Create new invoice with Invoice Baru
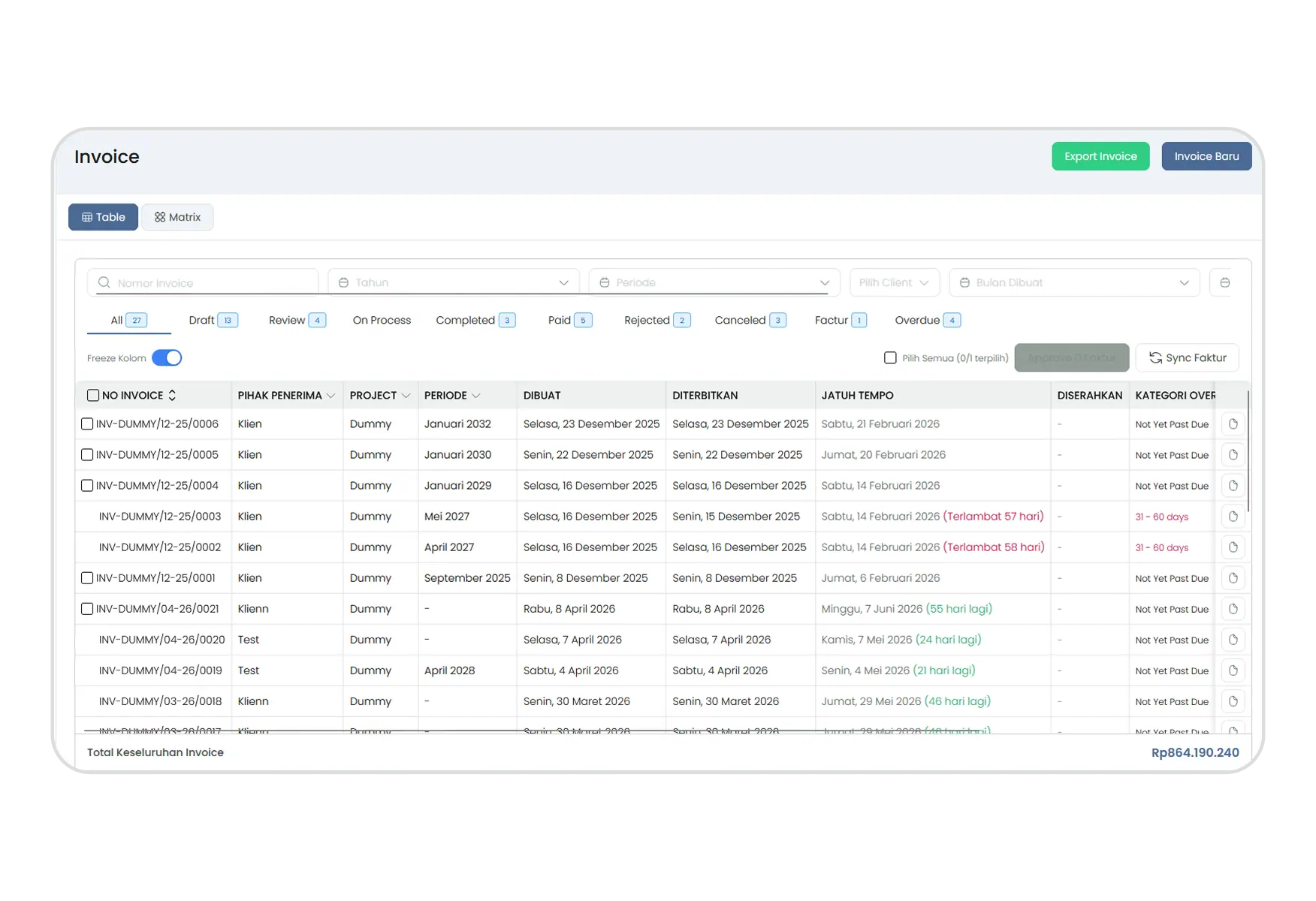This screenshot has height=901, width=1316. pyautogui.click(x=1206, y=156)
